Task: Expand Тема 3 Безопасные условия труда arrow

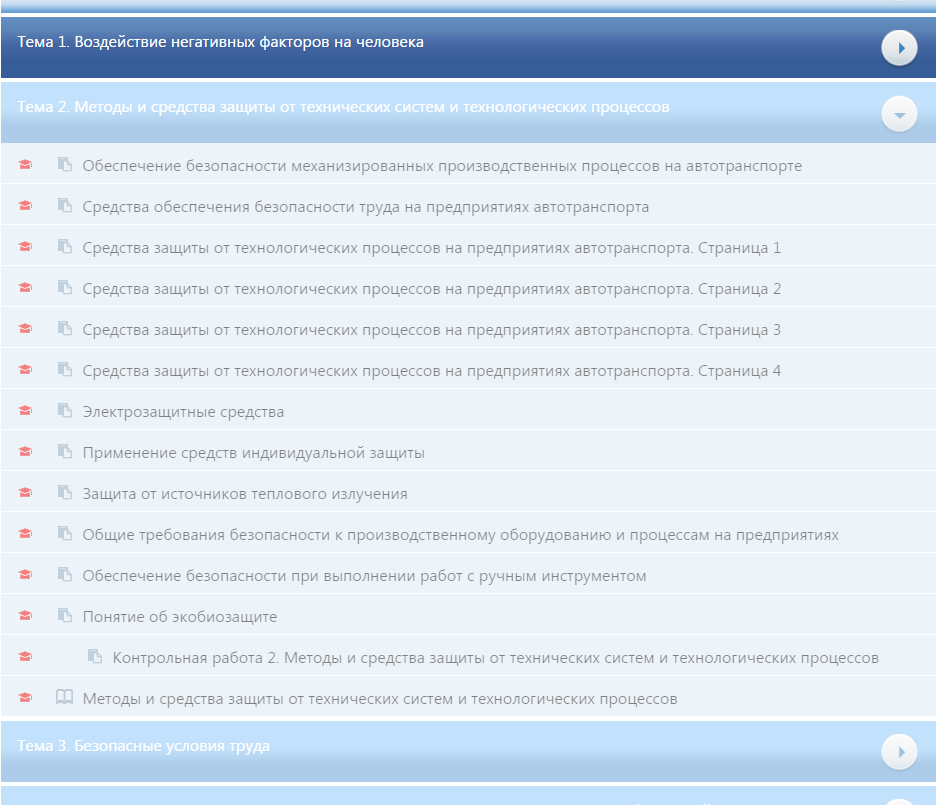Action: pos(899,752)
